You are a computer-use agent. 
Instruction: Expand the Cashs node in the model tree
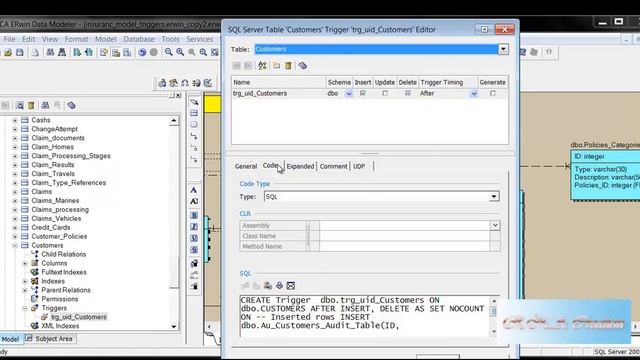pos(15,120)
